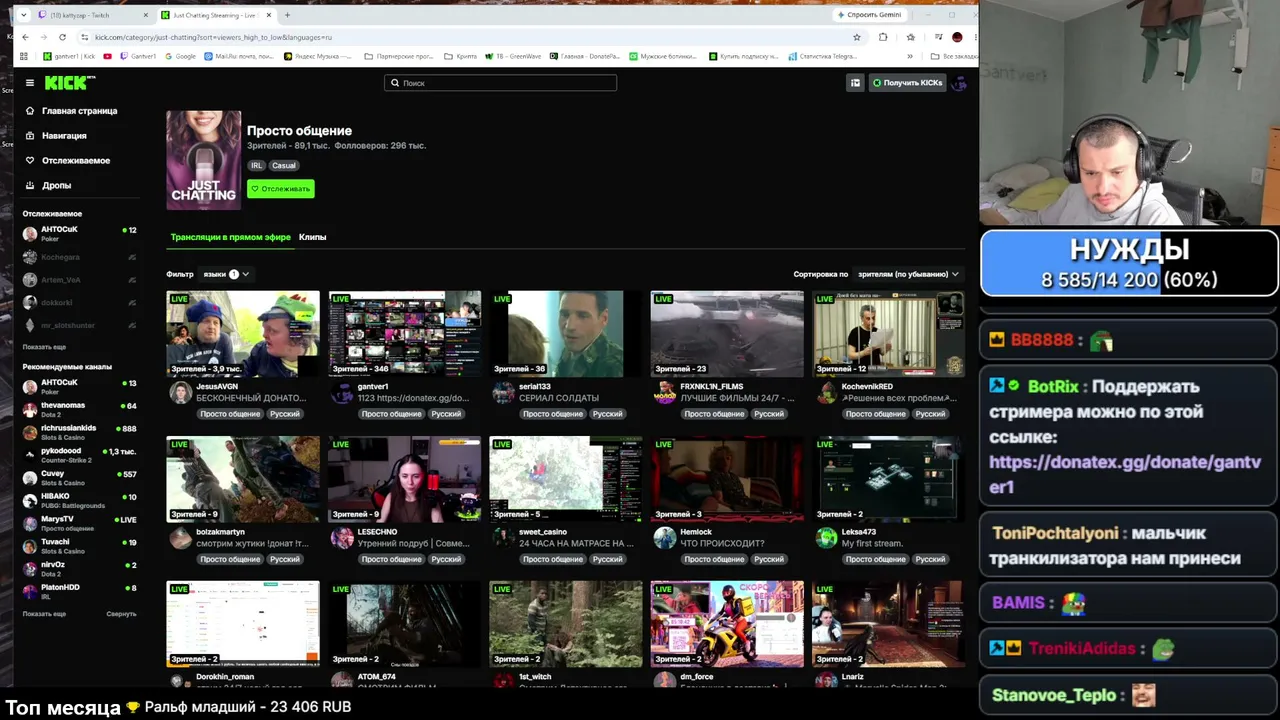Expand Показать еще under Рекомендуемые каналы
This screenshot has width=1280, height=720.
44,614
